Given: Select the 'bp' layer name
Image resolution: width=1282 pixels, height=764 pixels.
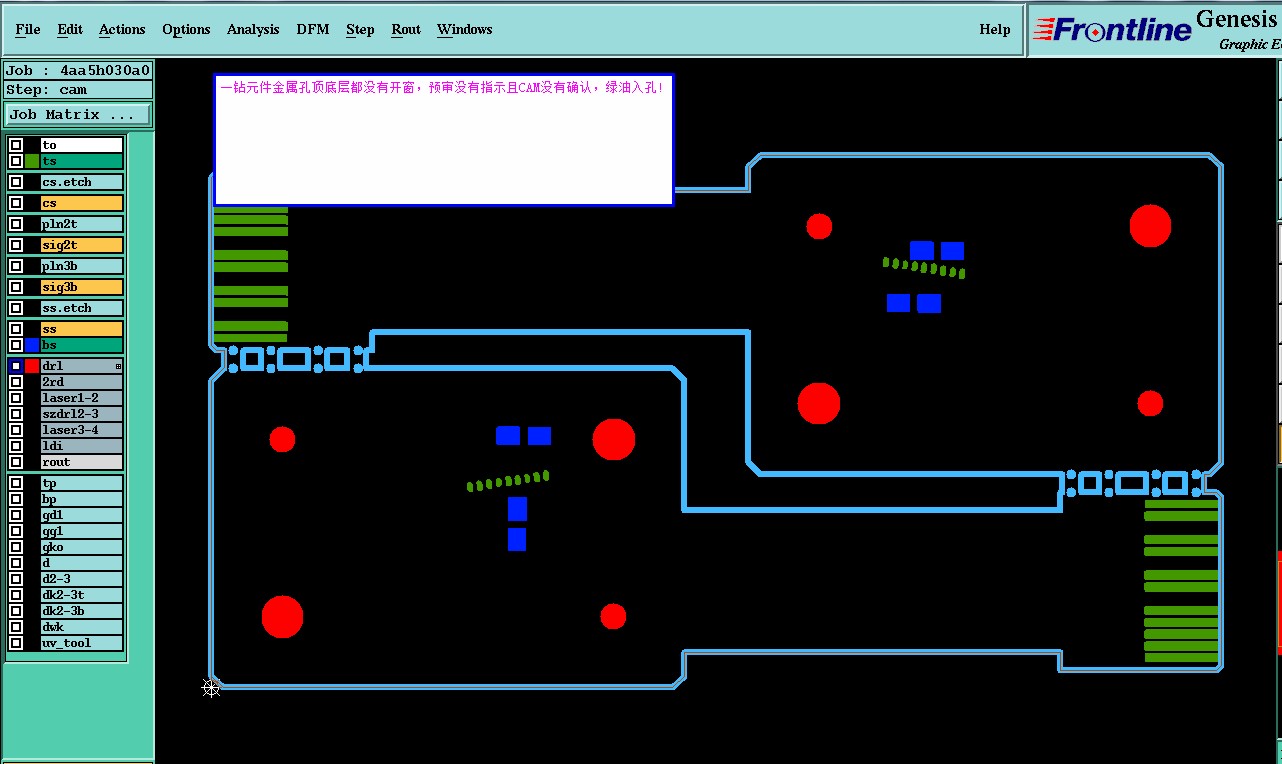Looking at the screenshot, I should pos(82,499).
